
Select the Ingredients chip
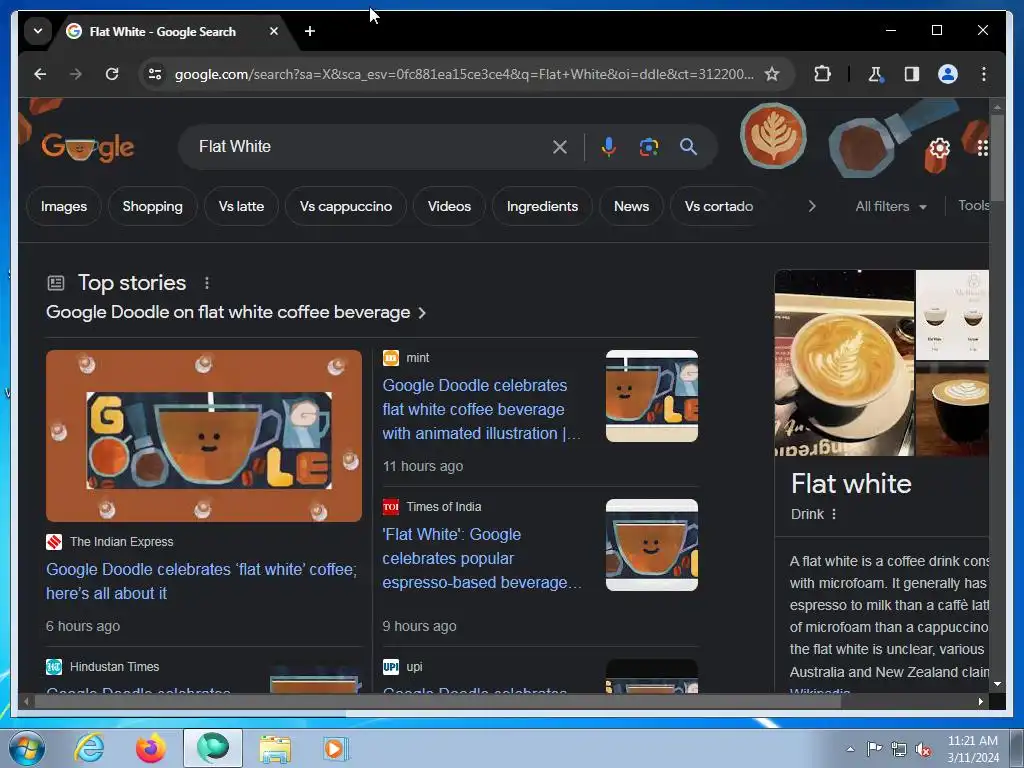(542, 206)
